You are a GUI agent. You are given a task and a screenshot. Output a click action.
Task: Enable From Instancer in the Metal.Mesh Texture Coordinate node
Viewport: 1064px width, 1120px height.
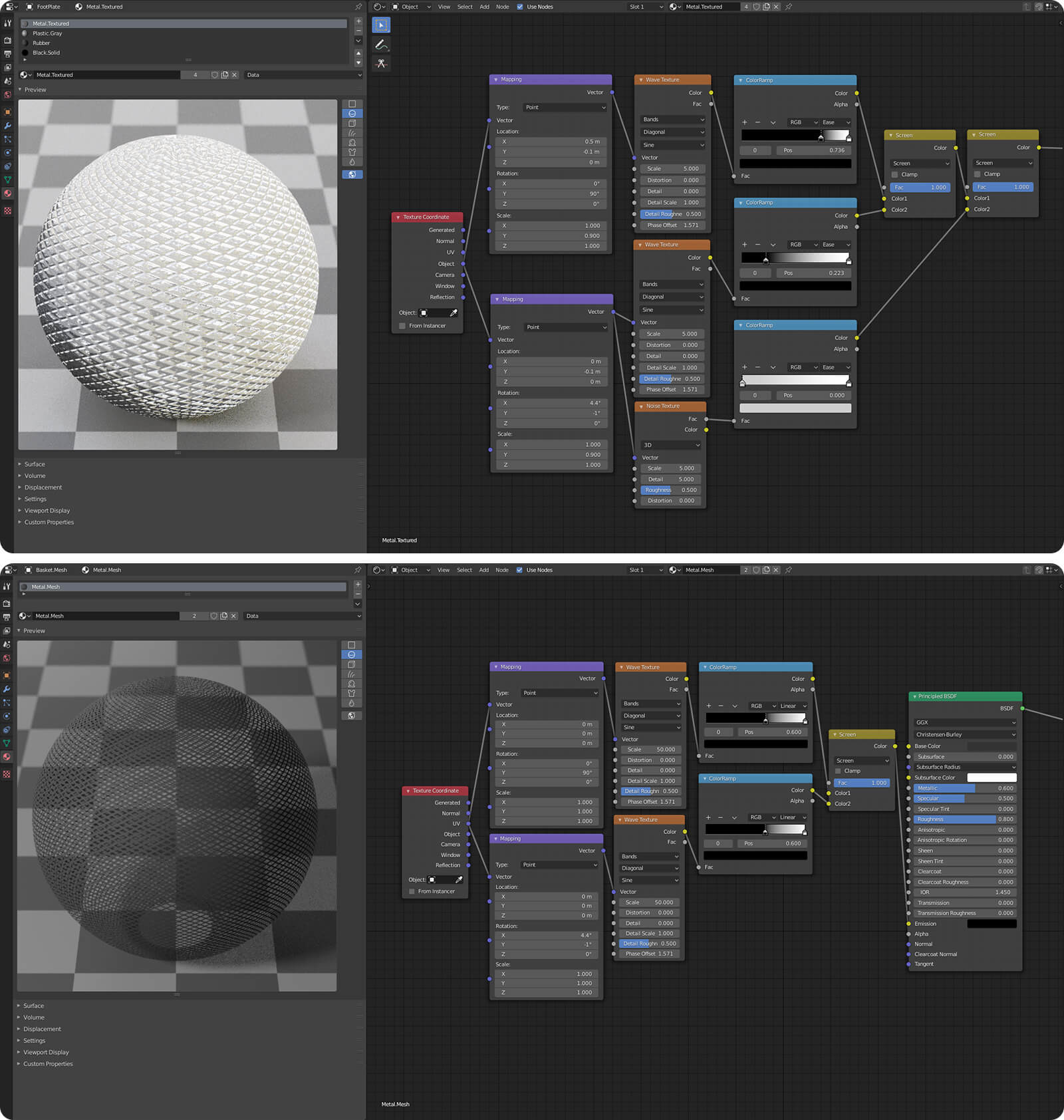click(x=412, y=891)
